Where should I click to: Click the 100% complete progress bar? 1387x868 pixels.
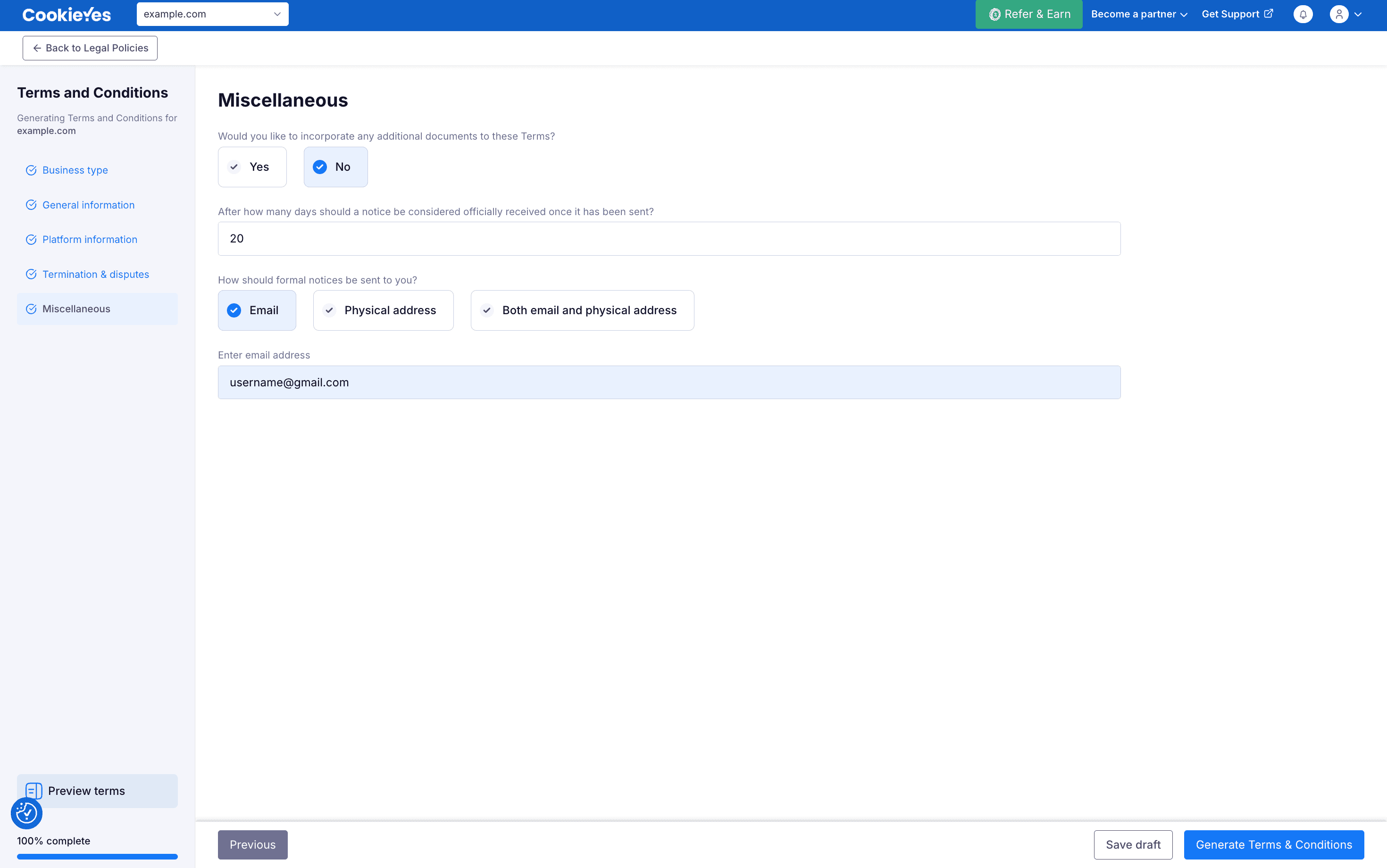tap(97, 857)
